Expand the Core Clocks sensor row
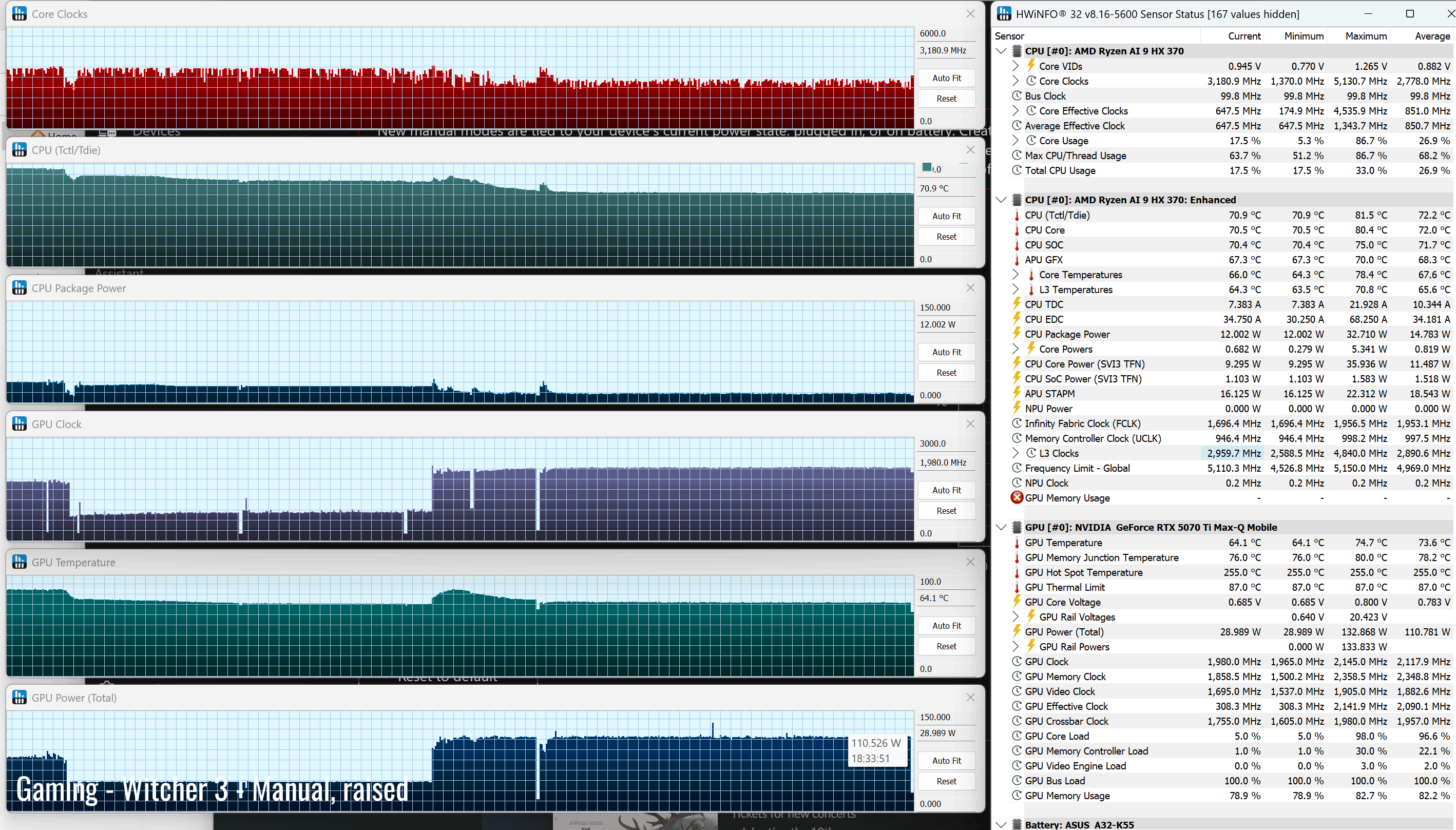 1016,81
